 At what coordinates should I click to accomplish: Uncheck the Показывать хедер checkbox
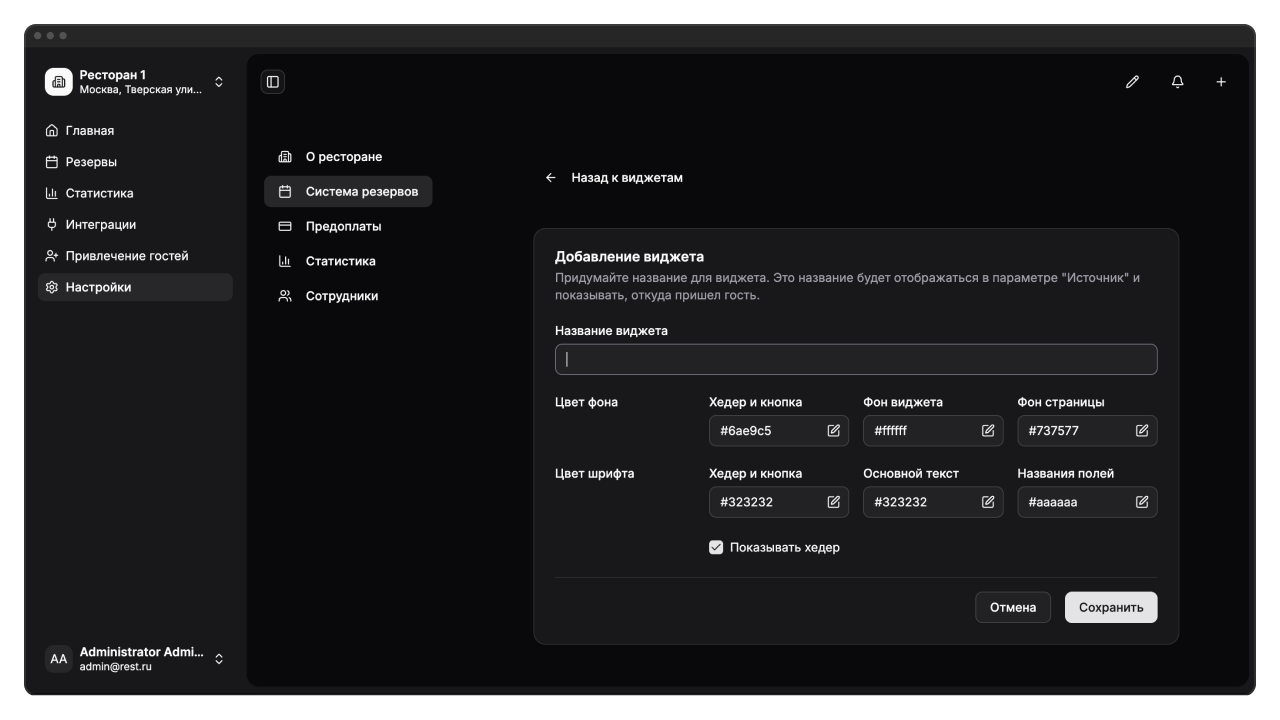[716, 547]
